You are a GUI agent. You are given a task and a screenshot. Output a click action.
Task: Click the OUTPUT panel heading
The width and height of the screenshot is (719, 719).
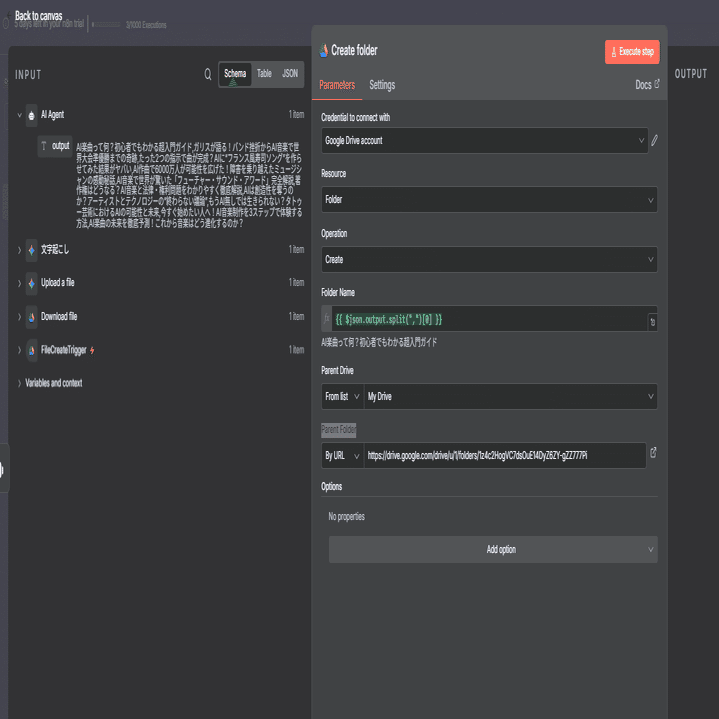[x=691, y=74]
